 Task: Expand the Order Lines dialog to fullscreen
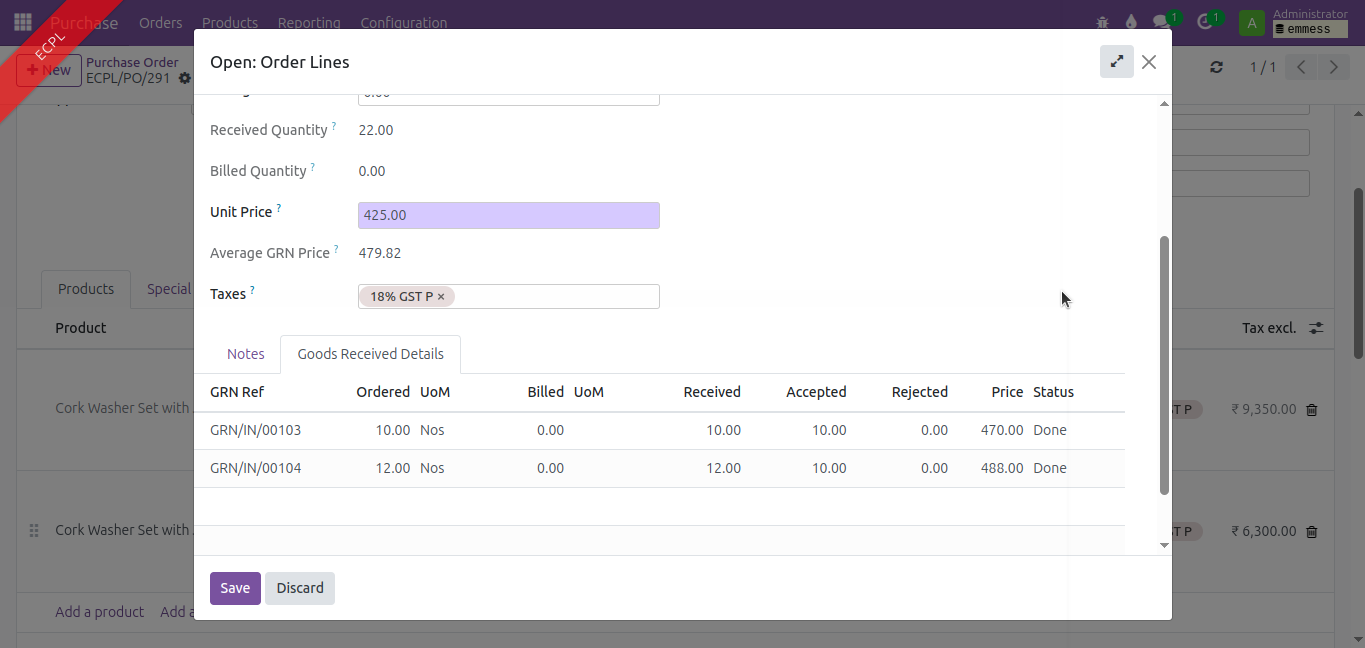tap(1116, 62)
